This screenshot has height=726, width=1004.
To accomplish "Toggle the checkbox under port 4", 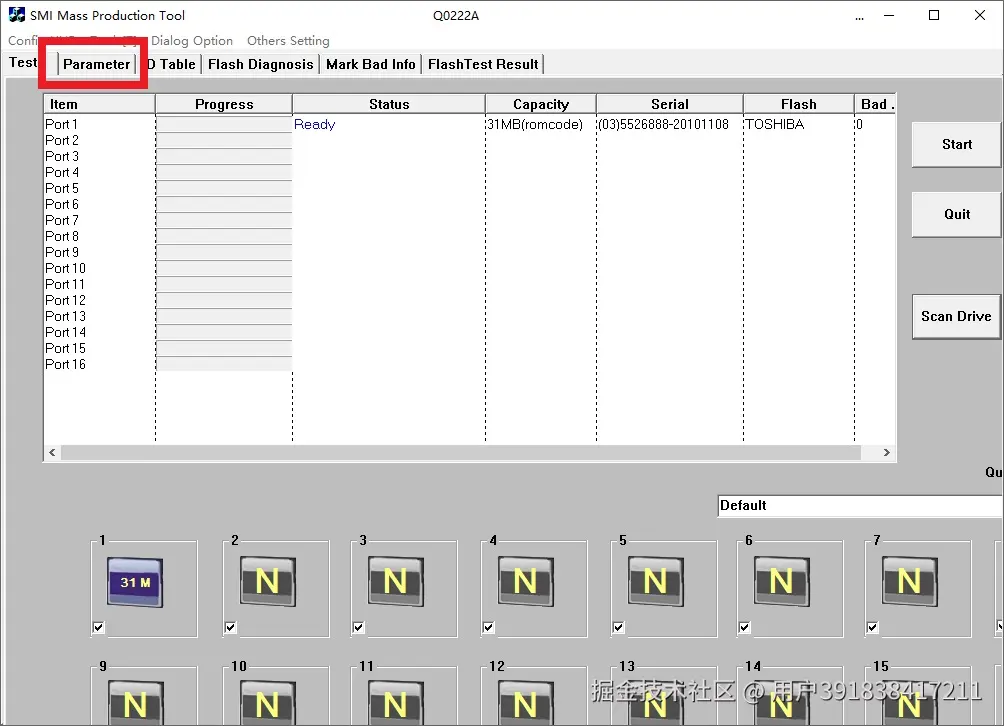I will pyautogui.click(x=489, y=627).
